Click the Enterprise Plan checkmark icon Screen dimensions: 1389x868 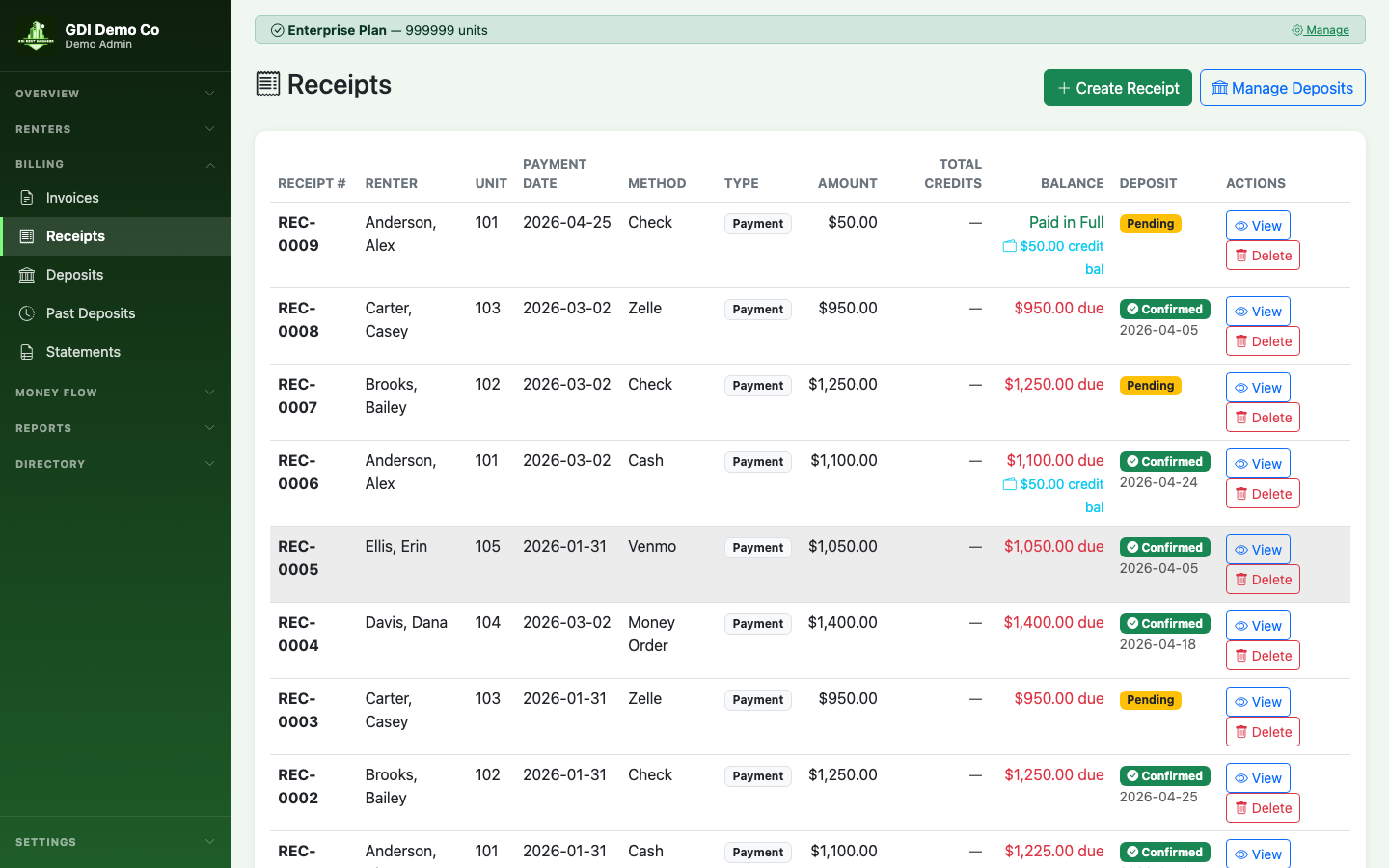pos(278,30)
